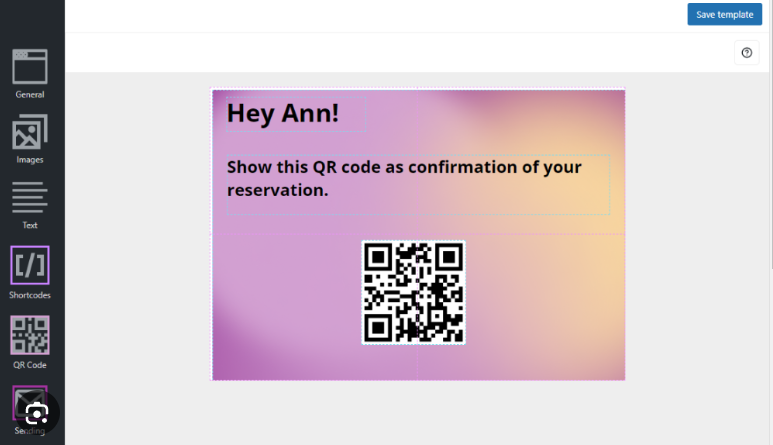Click the Images label in sidebar

tap(30, 160)
